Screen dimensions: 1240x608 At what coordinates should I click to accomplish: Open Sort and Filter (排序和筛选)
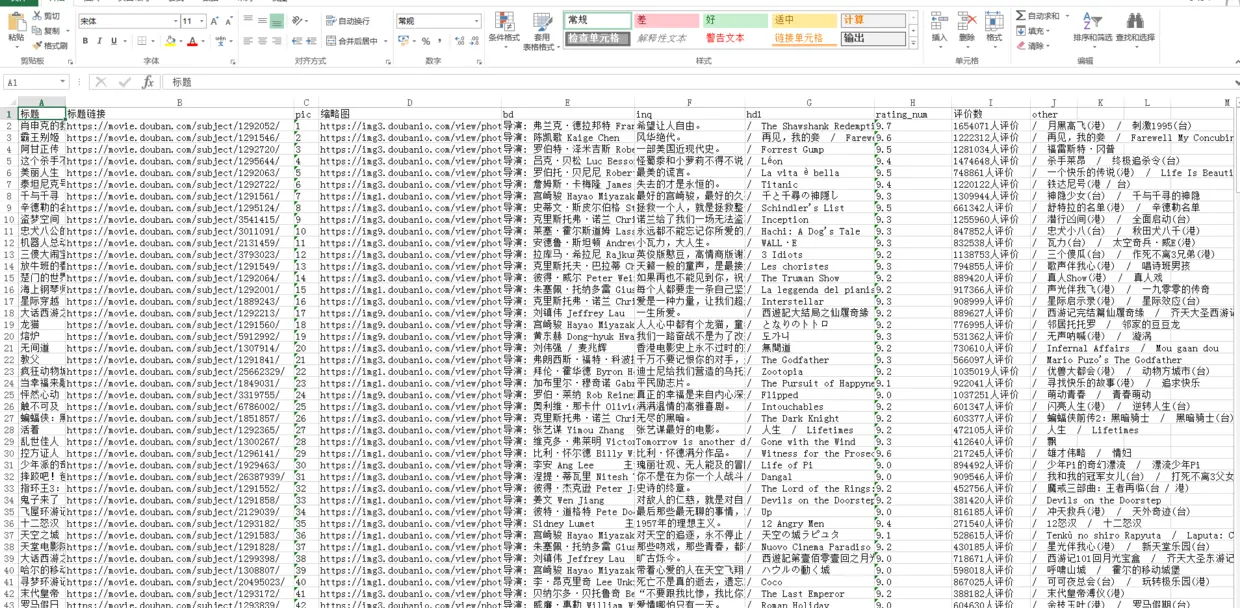pos(1092,28)
